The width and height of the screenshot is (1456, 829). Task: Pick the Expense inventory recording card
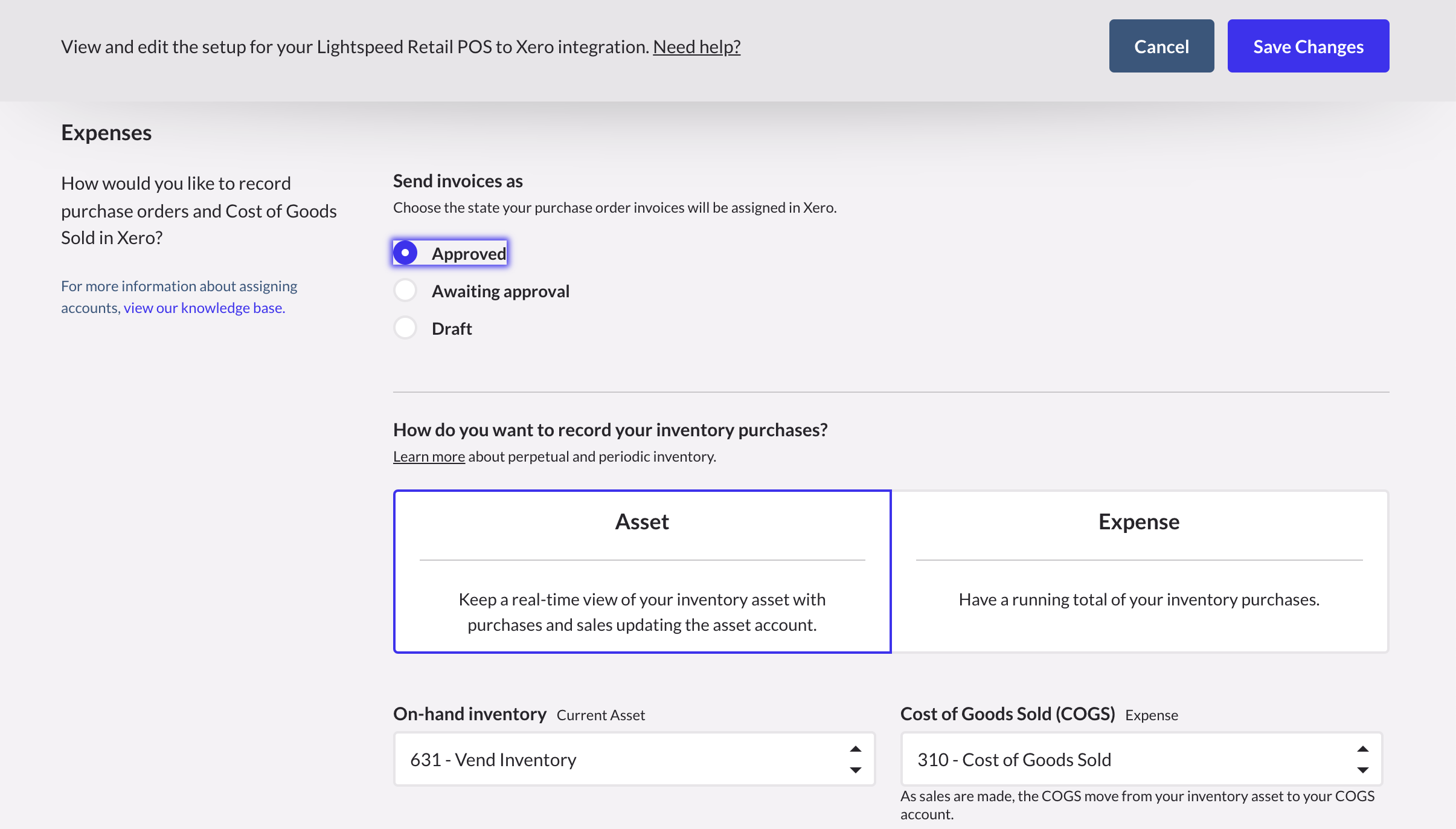pos(1140,571)
